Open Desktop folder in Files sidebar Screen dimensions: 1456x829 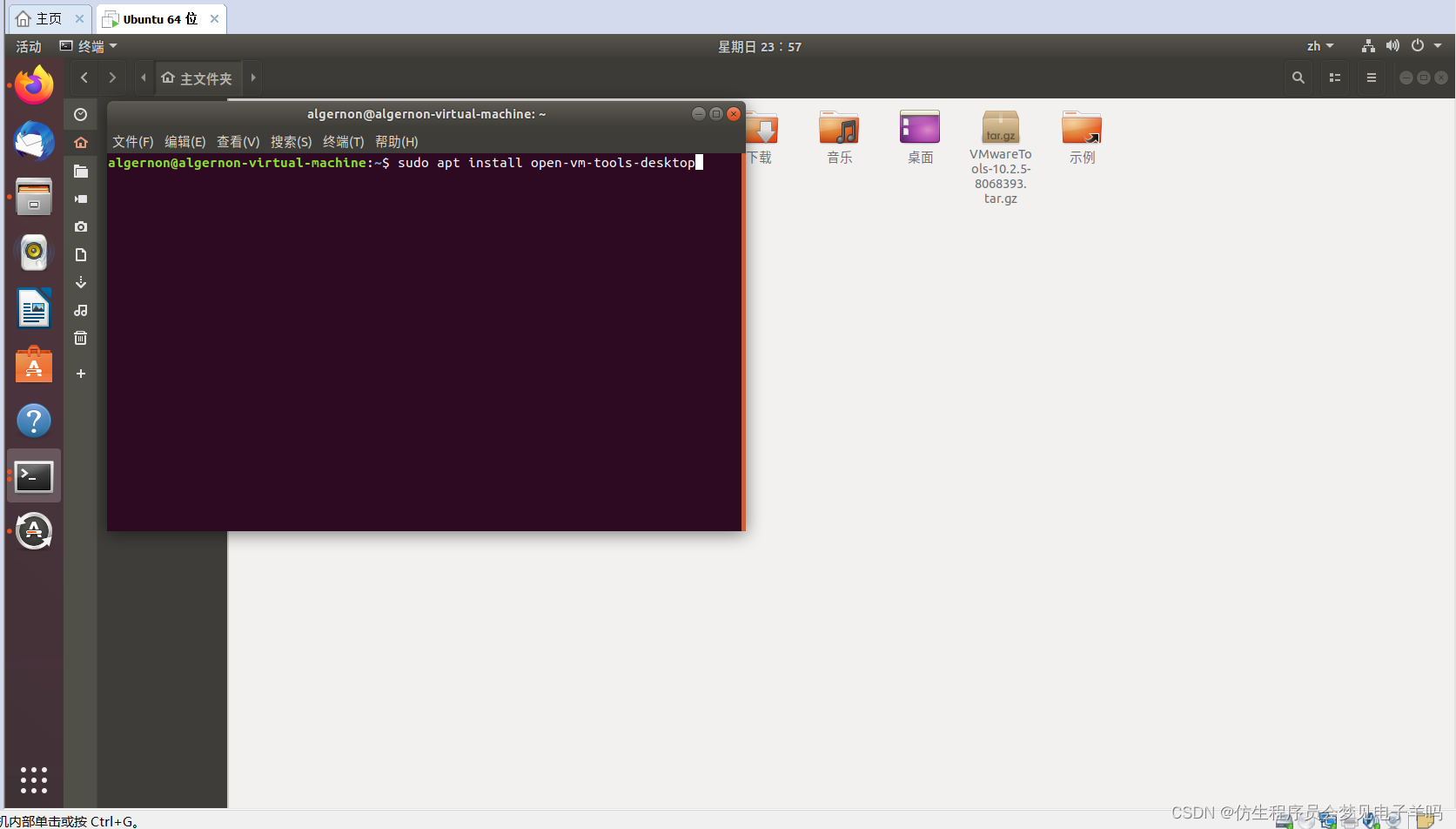click(x=81, y=171)
